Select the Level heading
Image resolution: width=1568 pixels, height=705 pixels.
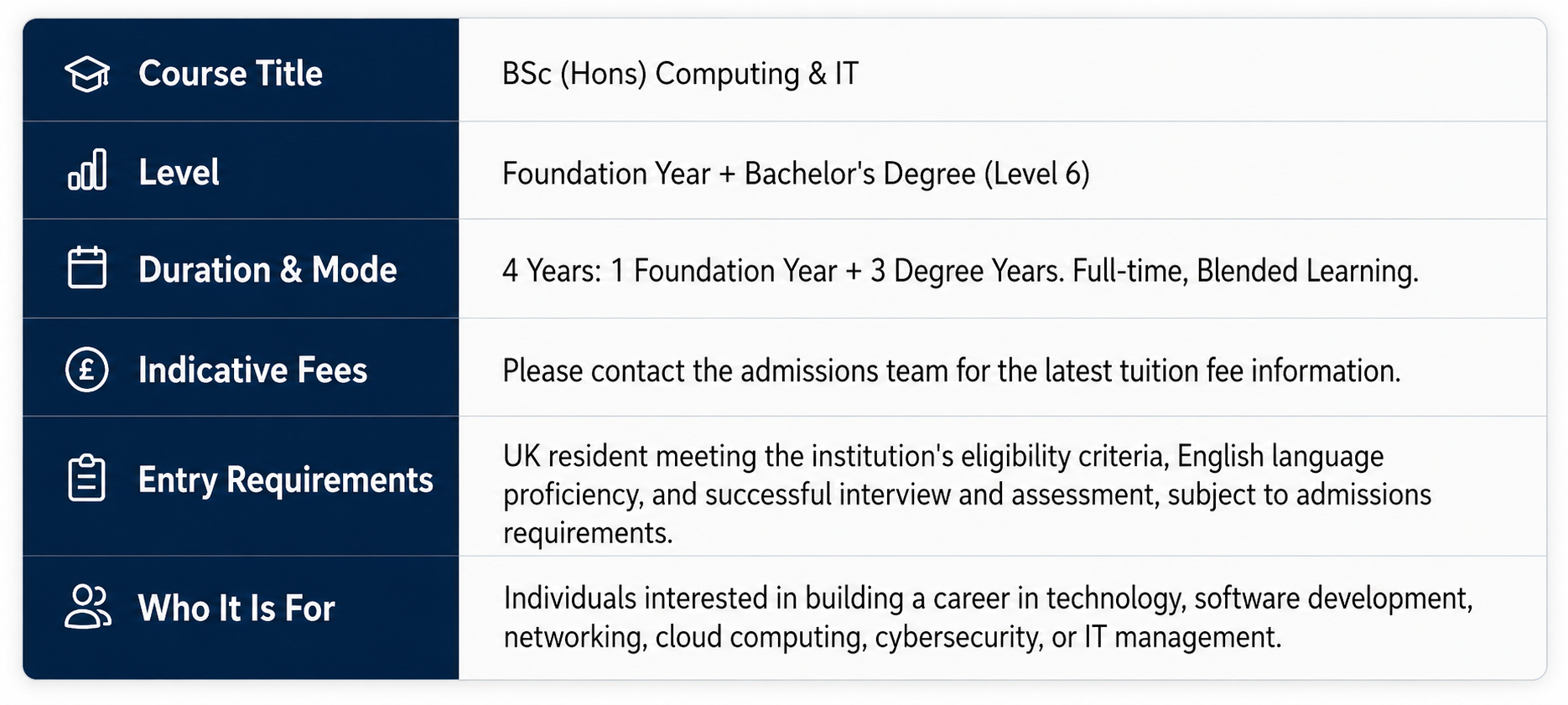pyautogui.click(x=179, y=173)
